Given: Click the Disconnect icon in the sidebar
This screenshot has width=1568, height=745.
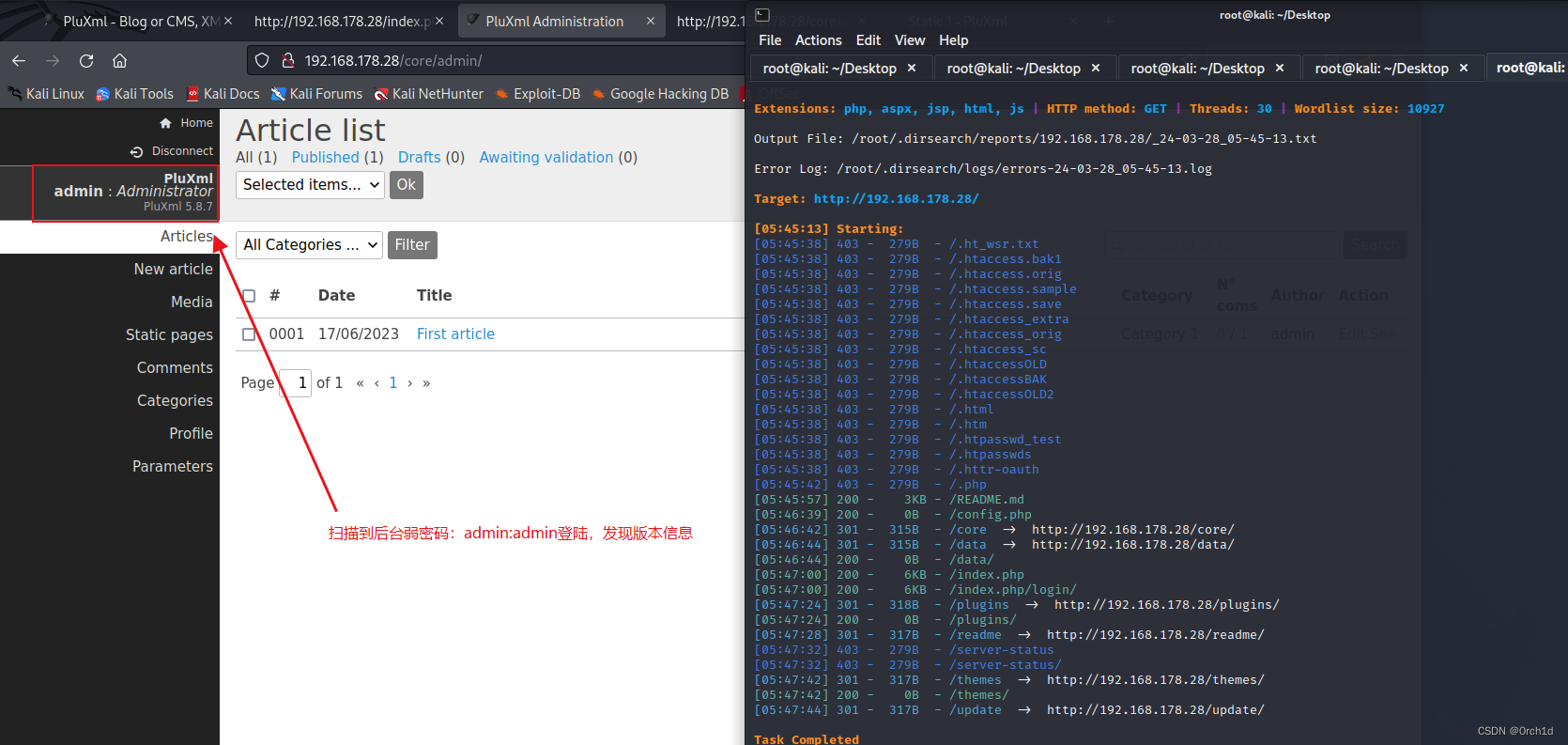Looking at the screenshot, I should coord(136,151).
